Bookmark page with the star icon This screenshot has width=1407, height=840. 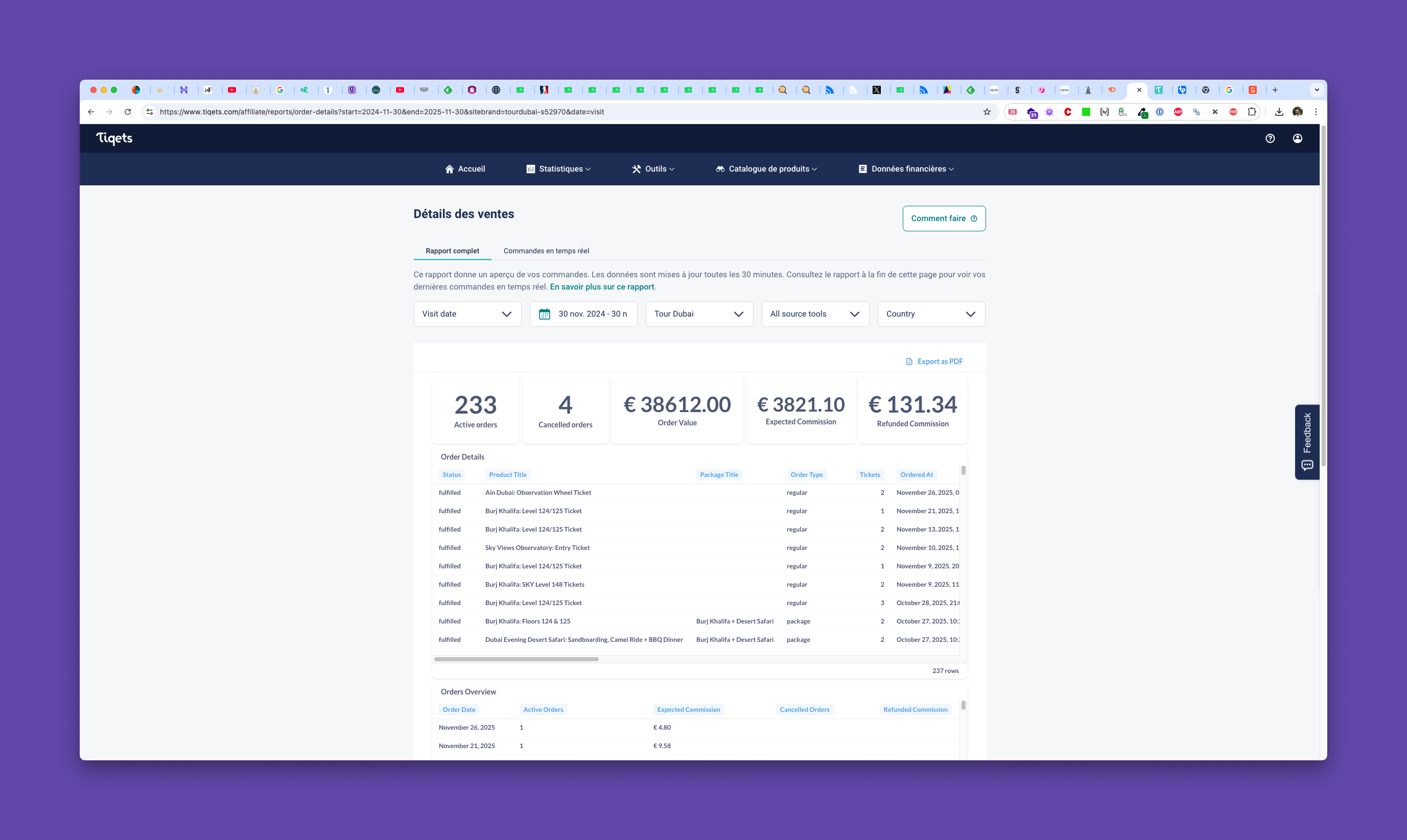[987, 112]
